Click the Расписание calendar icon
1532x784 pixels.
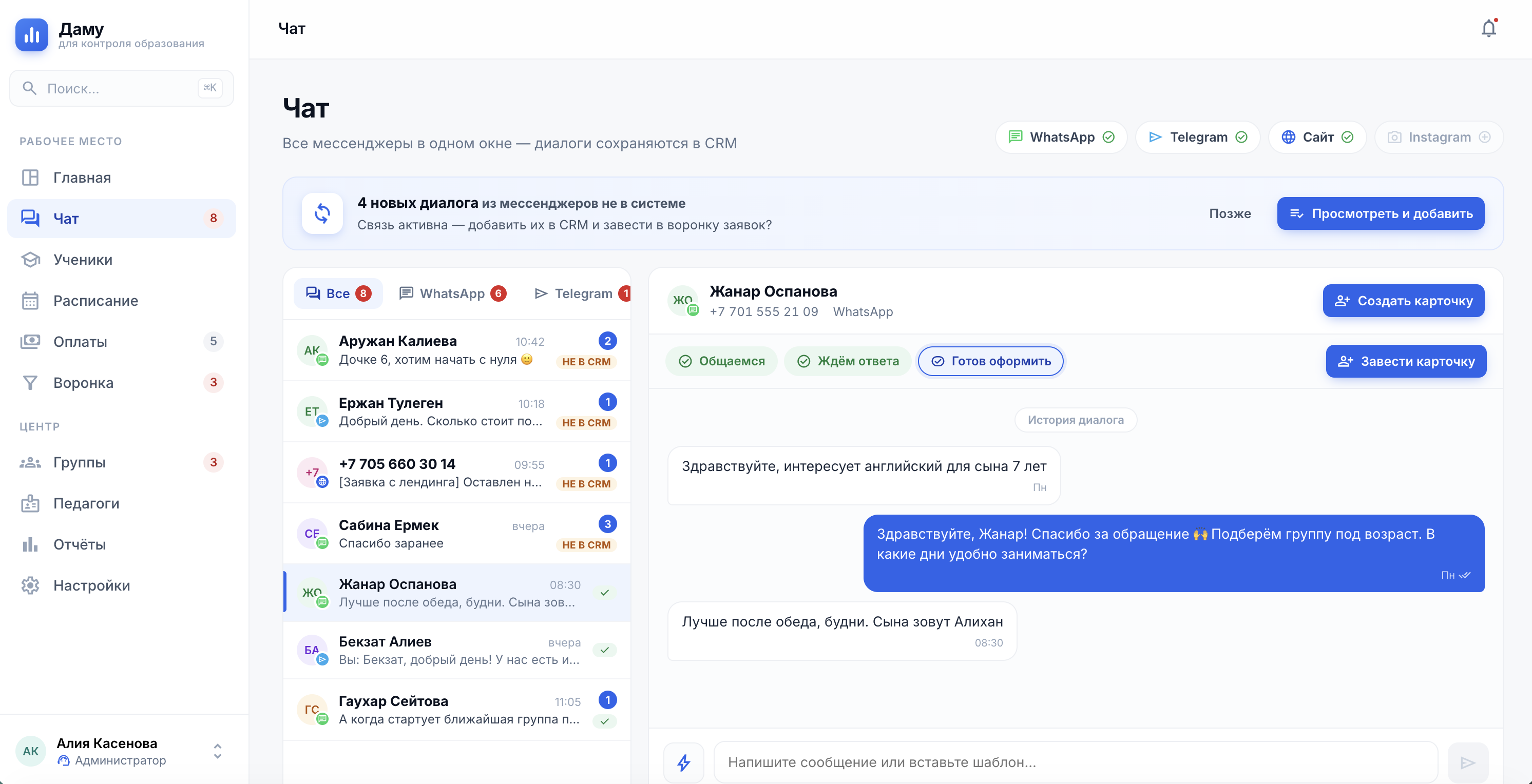tap(30, 301)
